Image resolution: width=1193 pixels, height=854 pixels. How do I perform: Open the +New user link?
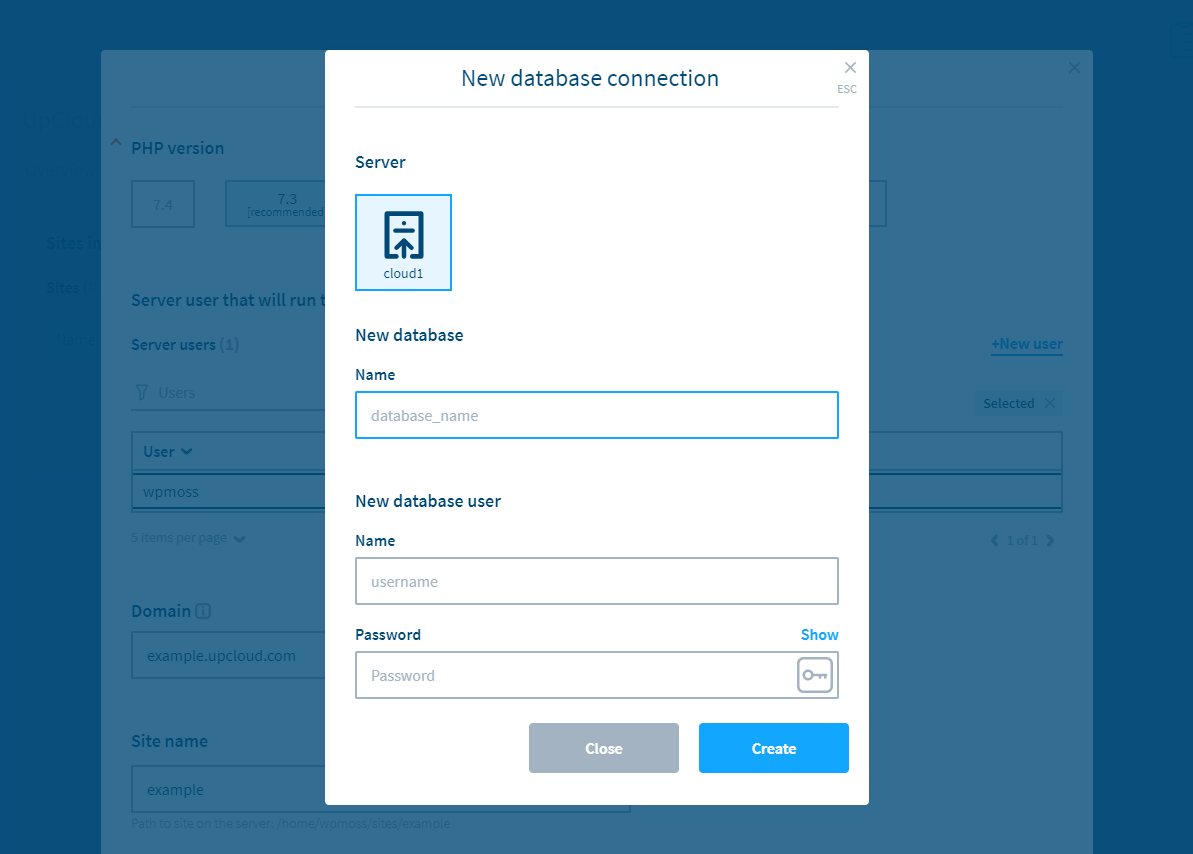pos(1026,344)
